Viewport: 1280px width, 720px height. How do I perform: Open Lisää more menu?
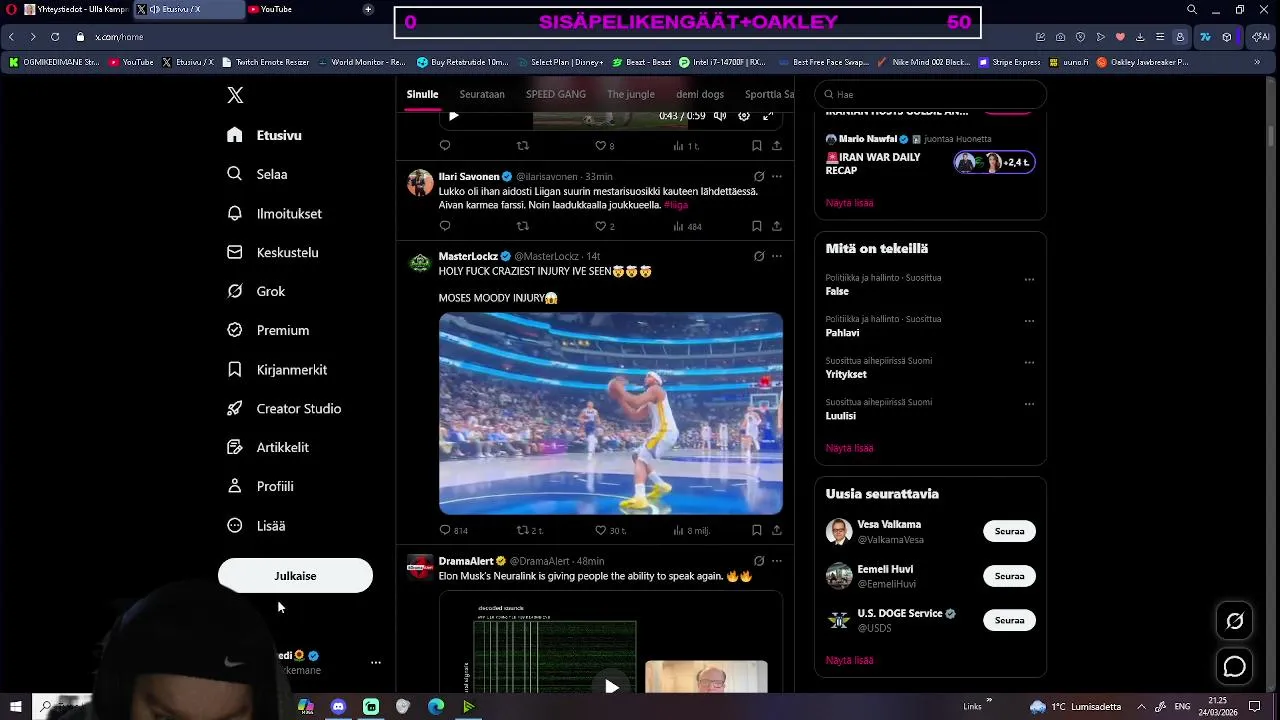(257, 525)
